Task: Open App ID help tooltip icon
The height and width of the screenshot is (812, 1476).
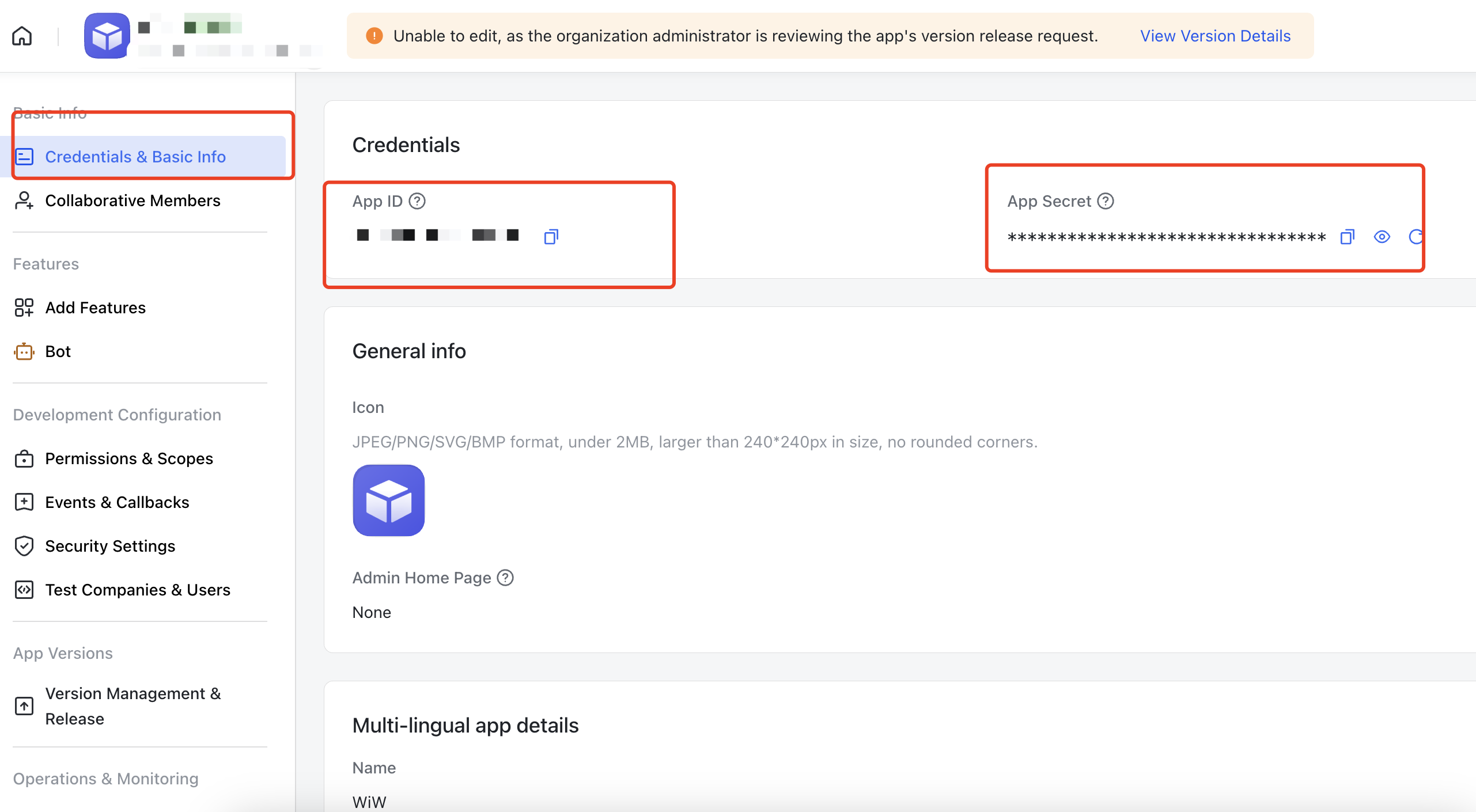Action: coord(417,201)
